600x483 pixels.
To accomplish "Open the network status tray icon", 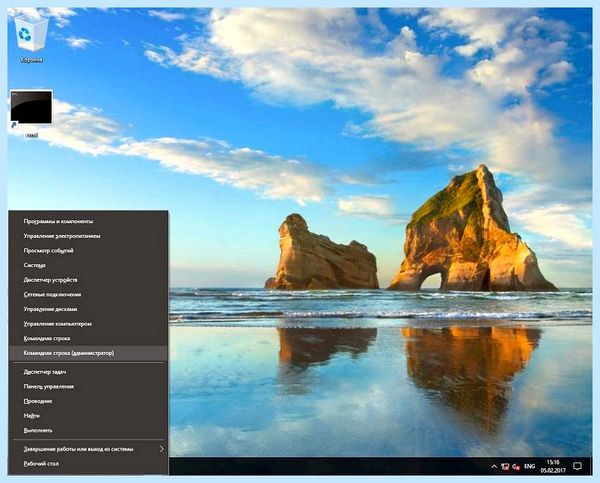I will pyautogui.click(x=505, y=466).
